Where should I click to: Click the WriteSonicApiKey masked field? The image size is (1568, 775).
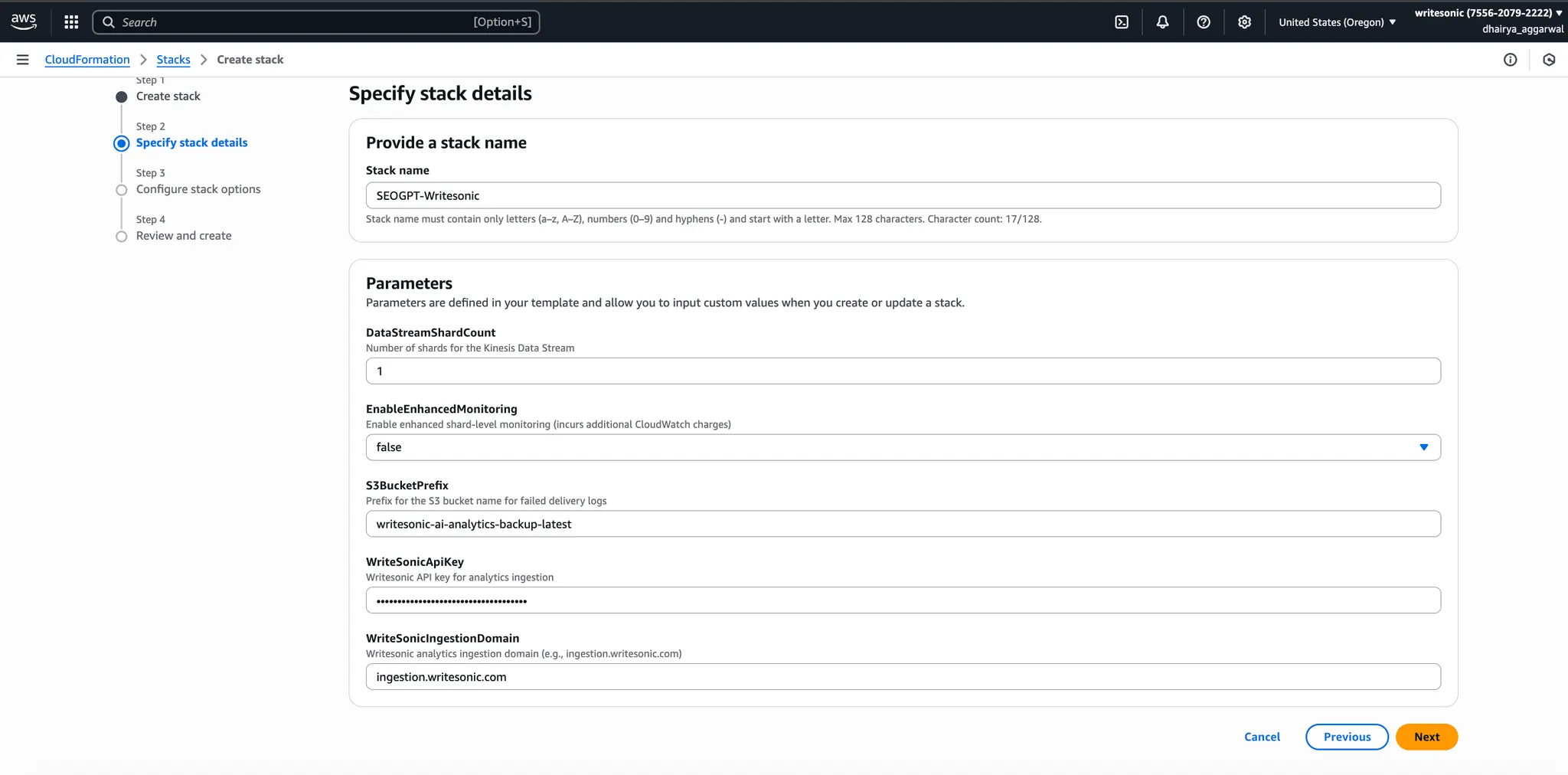903,600
